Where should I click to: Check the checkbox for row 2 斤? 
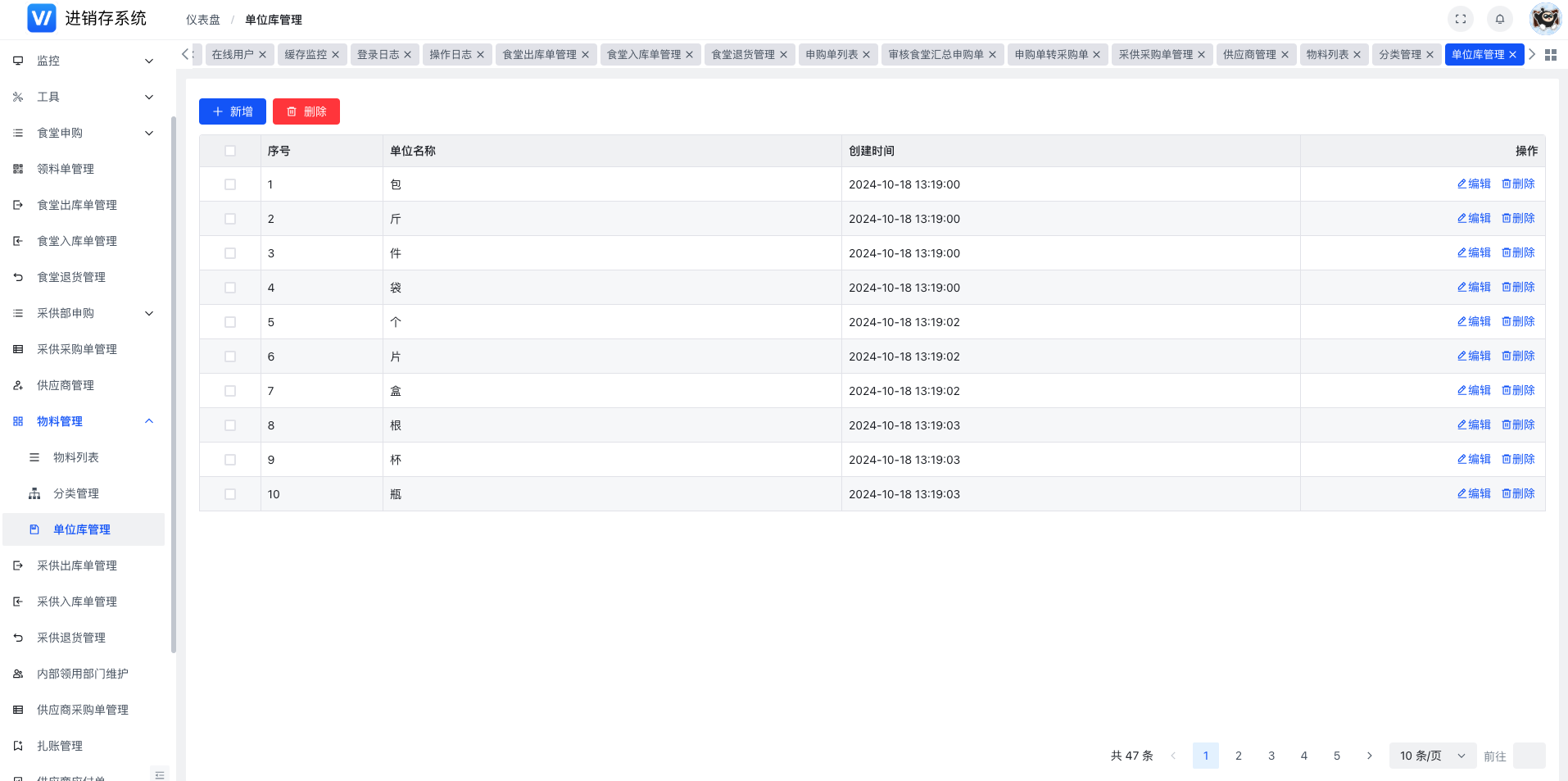230,219
